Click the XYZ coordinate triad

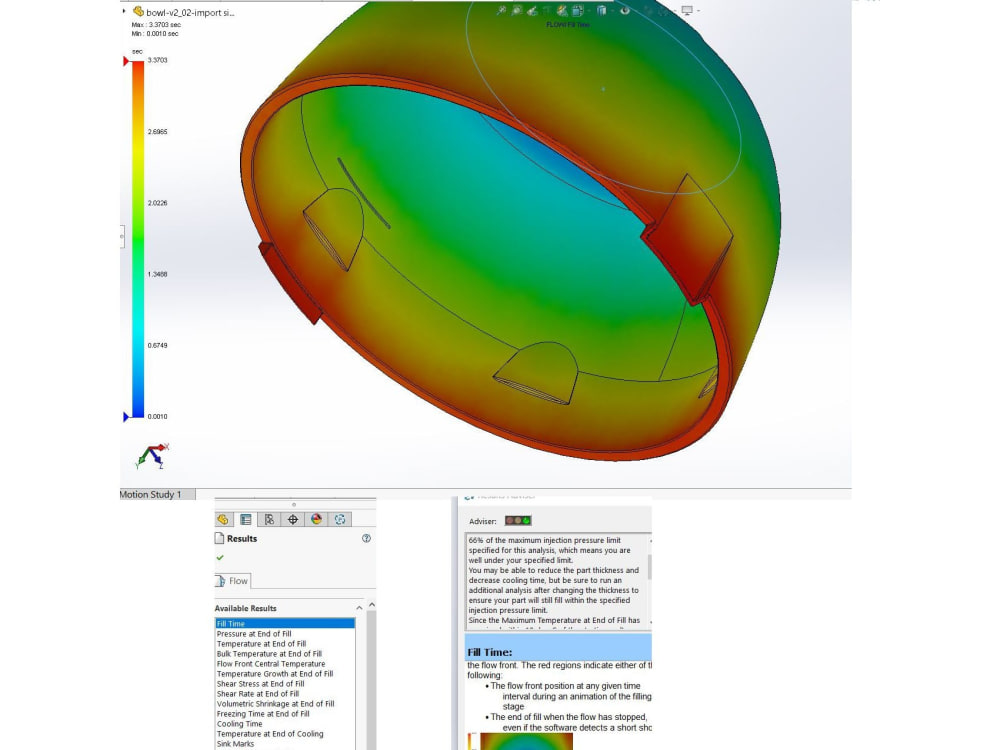[x=152, y=456]
